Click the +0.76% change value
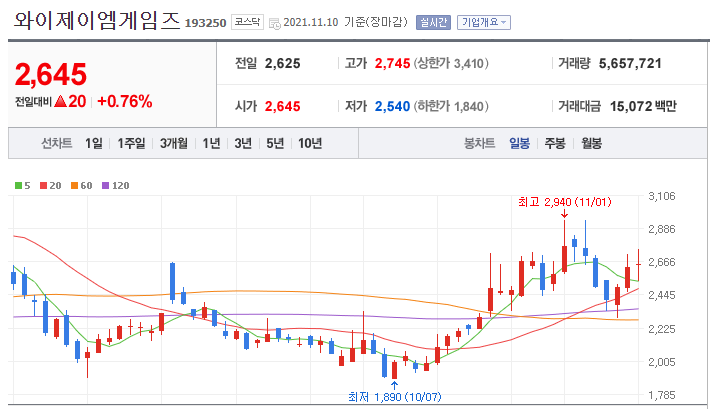 coord(125,101)
